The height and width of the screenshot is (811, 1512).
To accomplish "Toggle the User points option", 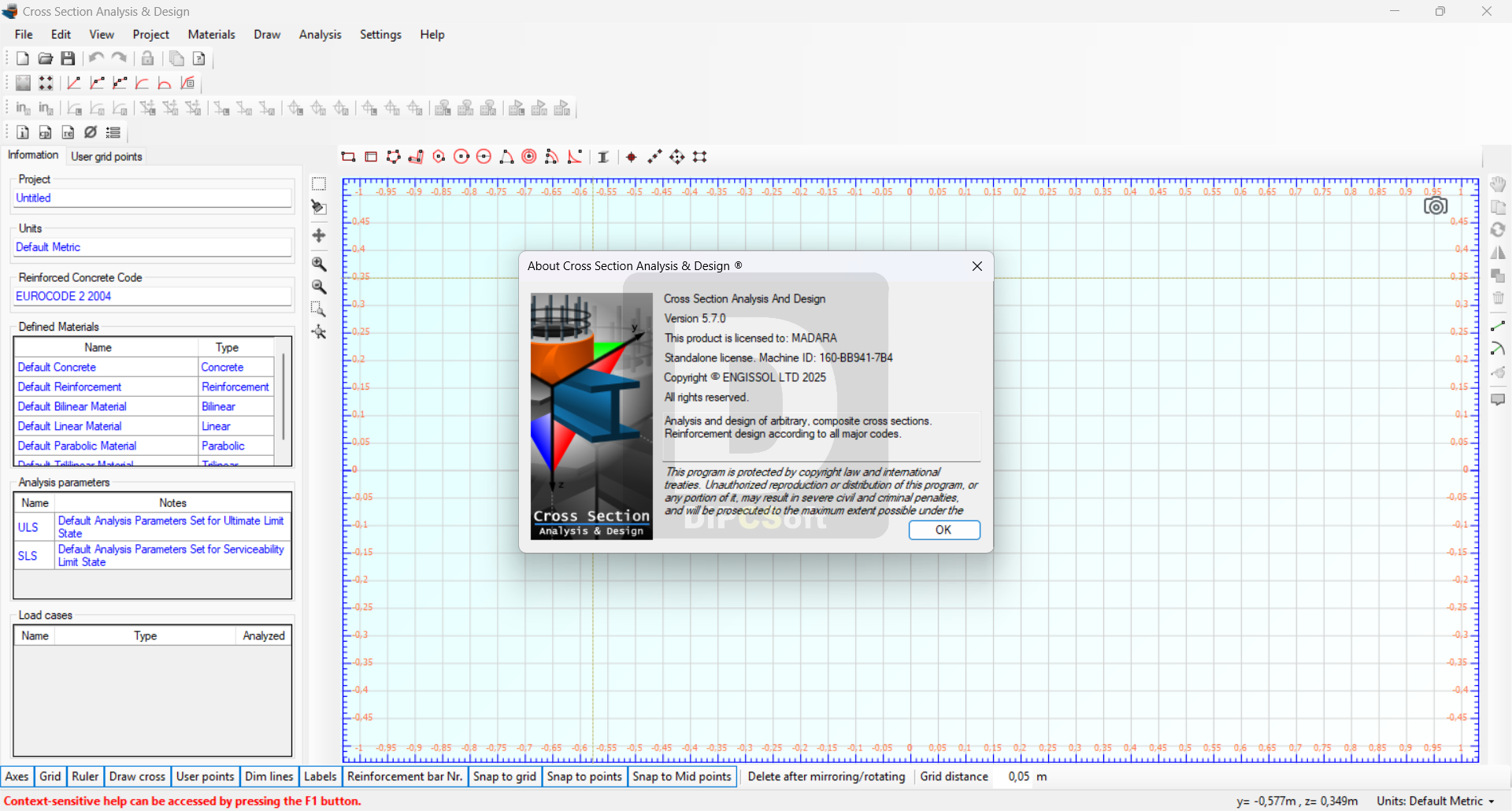I will tap(205, 776).
